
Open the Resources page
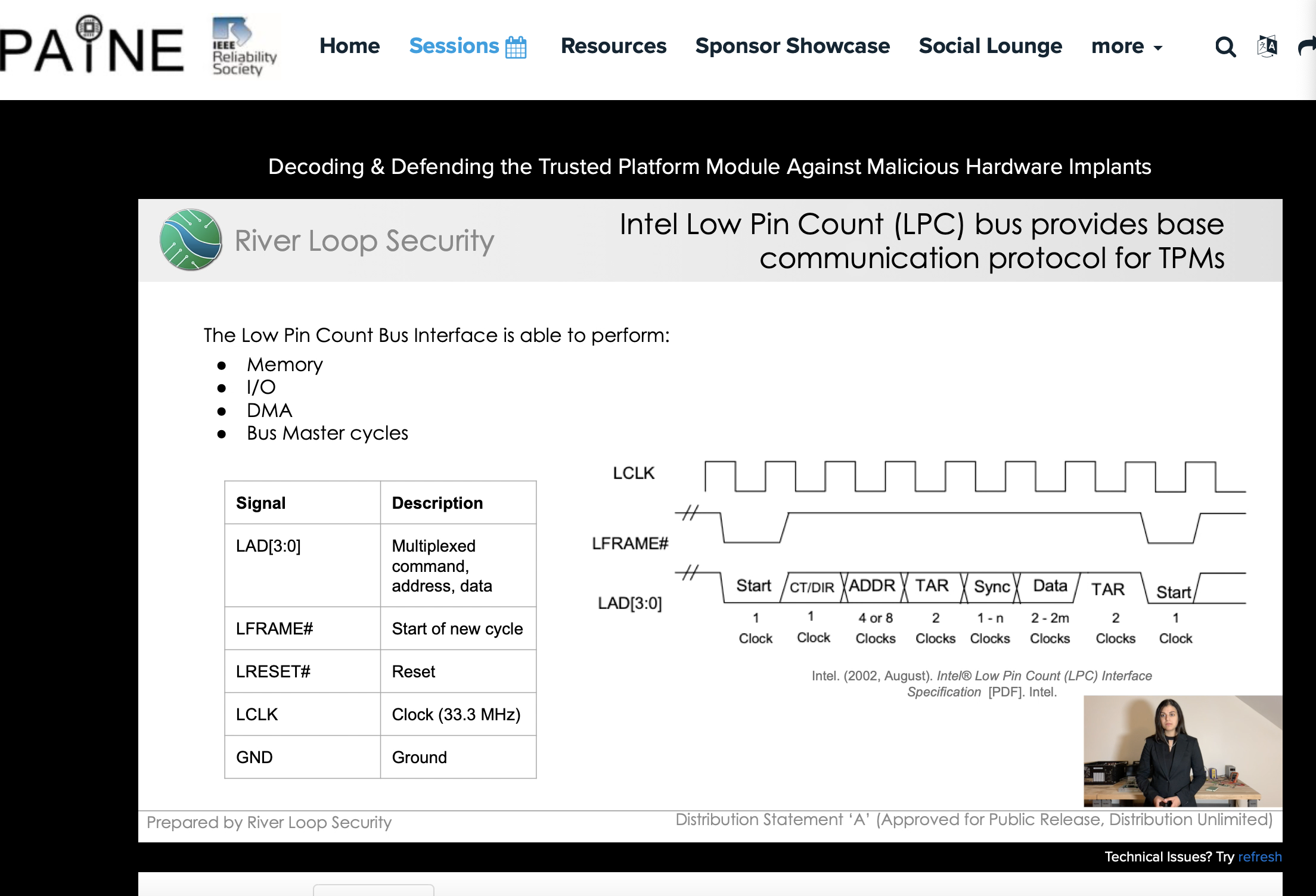pyautogui.click(x=613, y=46)
